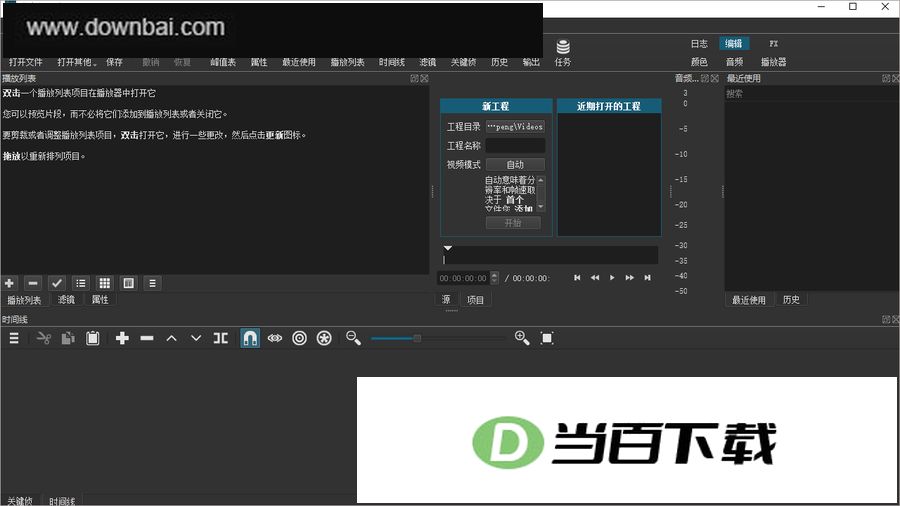
Task: Select the 源 player tab
Action: (x=446, y=299)
